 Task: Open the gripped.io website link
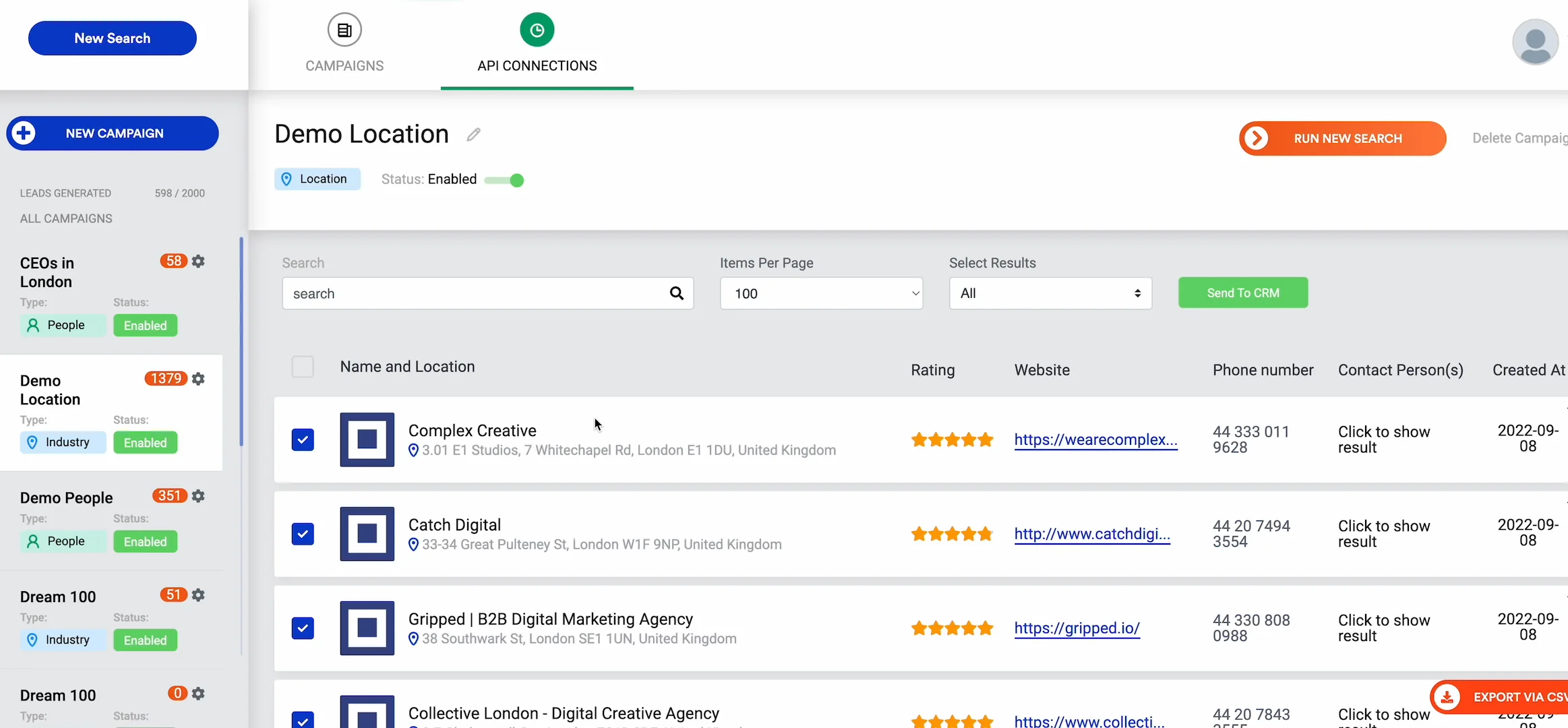click(1077, 628)
